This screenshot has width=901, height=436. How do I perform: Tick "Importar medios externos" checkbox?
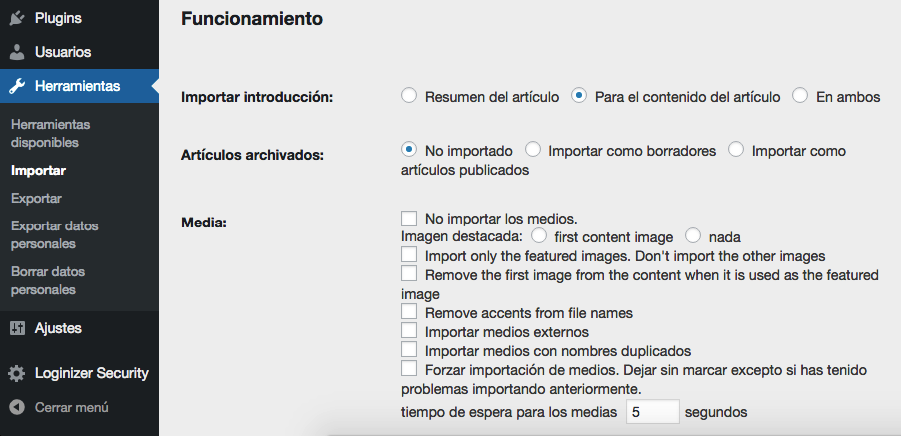(408, 332)
